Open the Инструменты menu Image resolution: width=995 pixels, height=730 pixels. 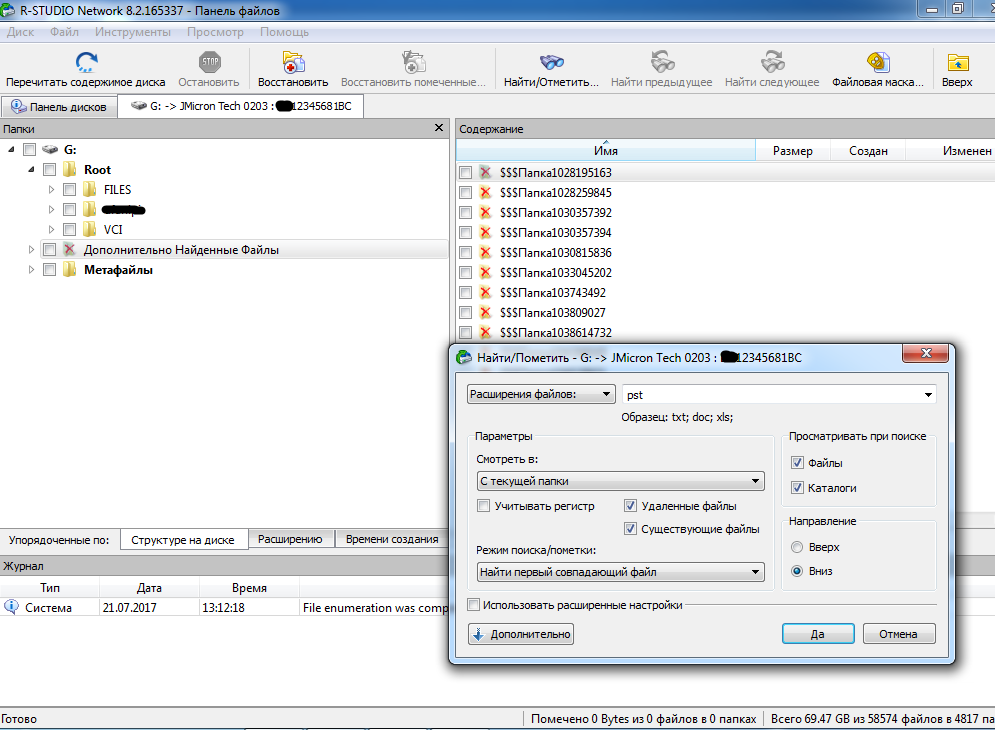[x=133, y=32]
